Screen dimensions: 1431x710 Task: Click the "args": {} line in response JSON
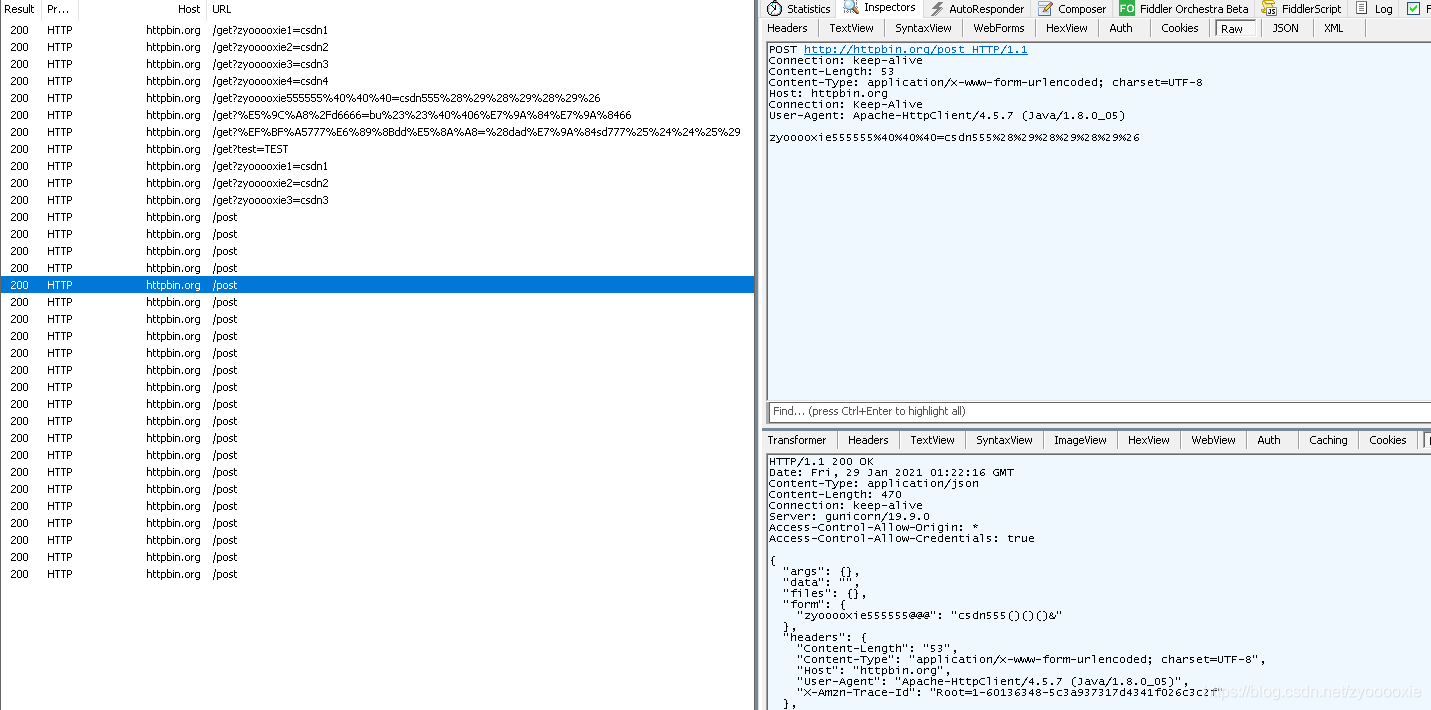pos(820,571)
